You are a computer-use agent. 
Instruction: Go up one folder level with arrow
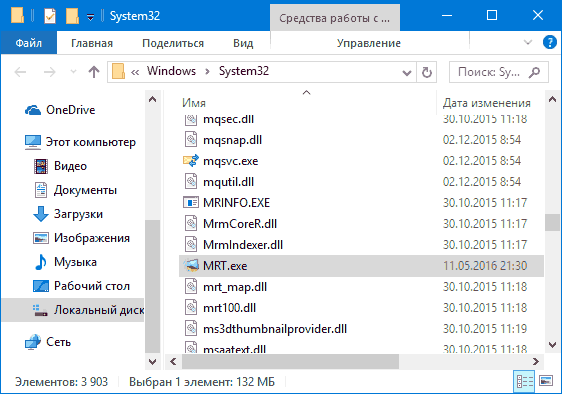tap(94, 72)
